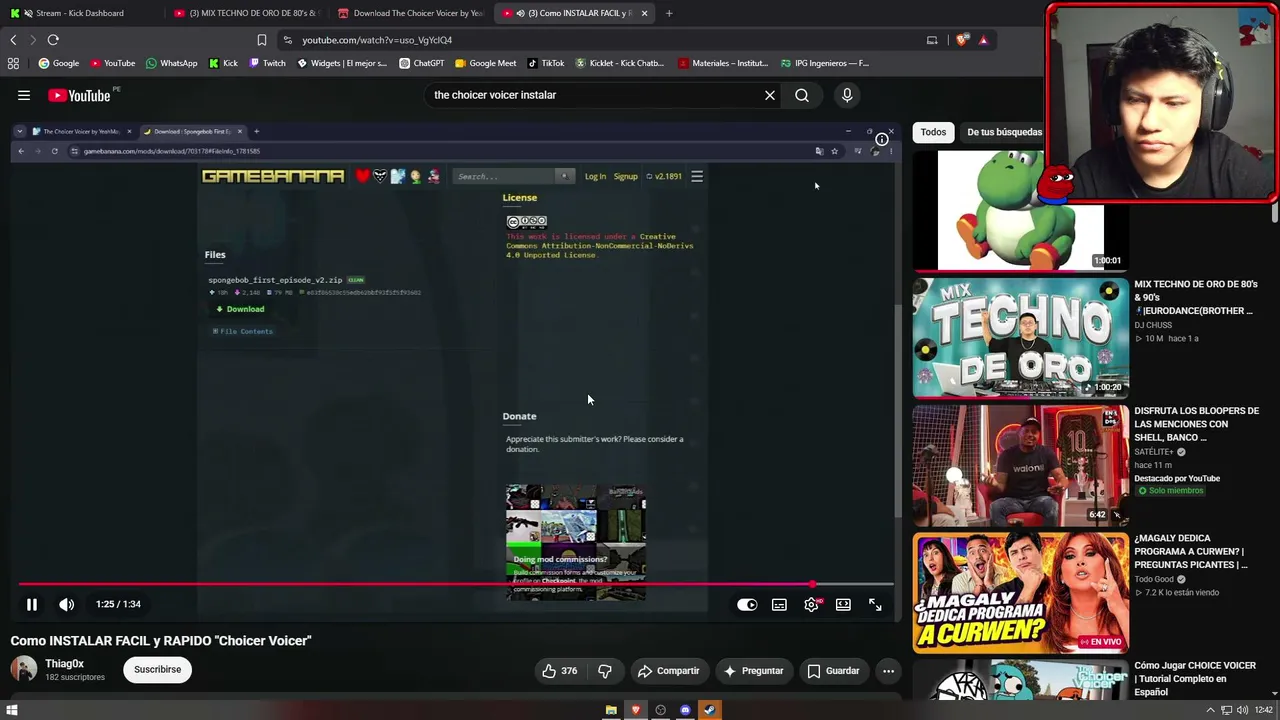
Task: Open the Cómo Jugar CHOICE VOICER video title
Action: coord(1195,678)
